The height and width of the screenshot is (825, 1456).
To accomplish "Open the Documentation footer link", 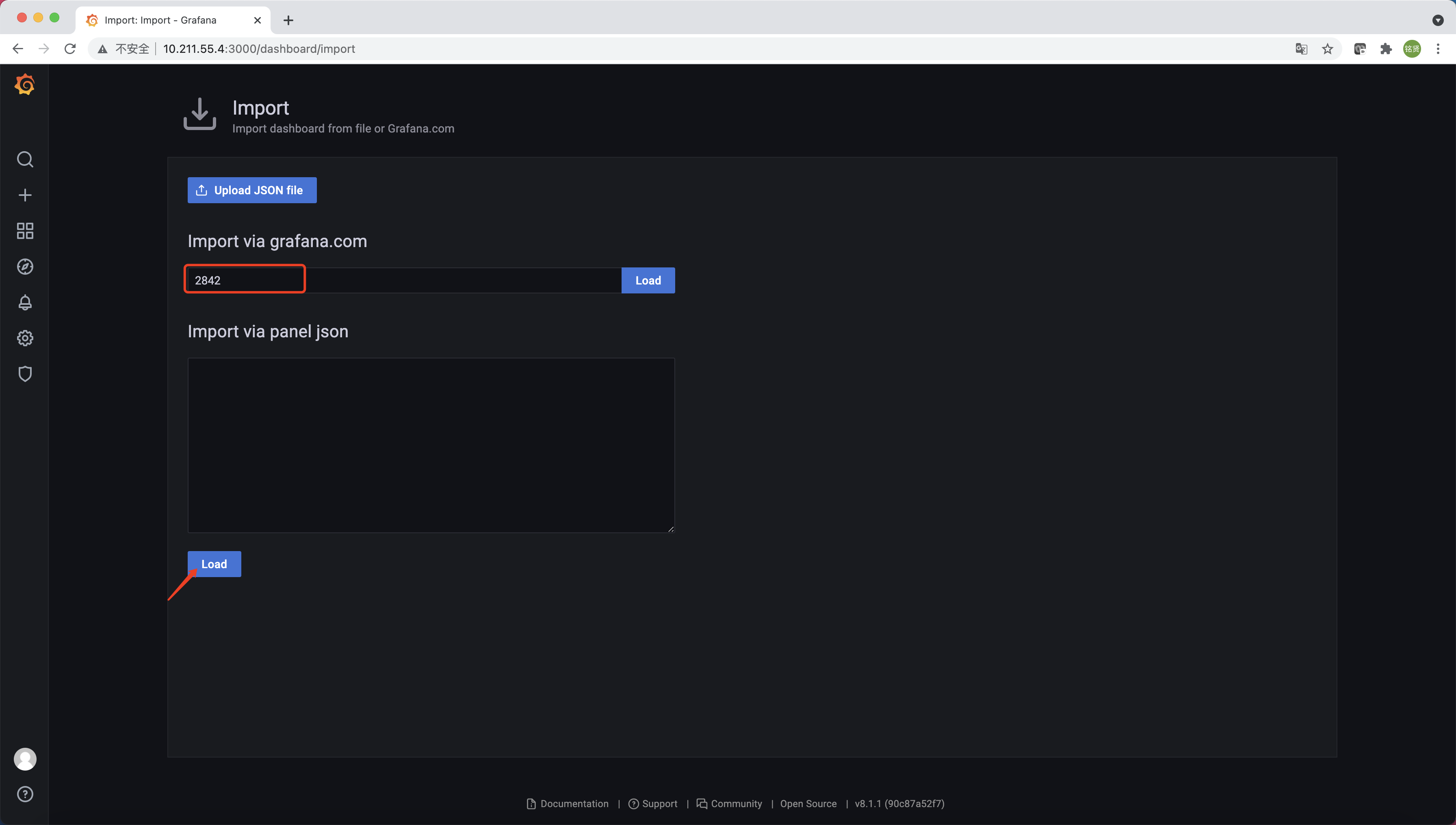I will coord(574,804).
